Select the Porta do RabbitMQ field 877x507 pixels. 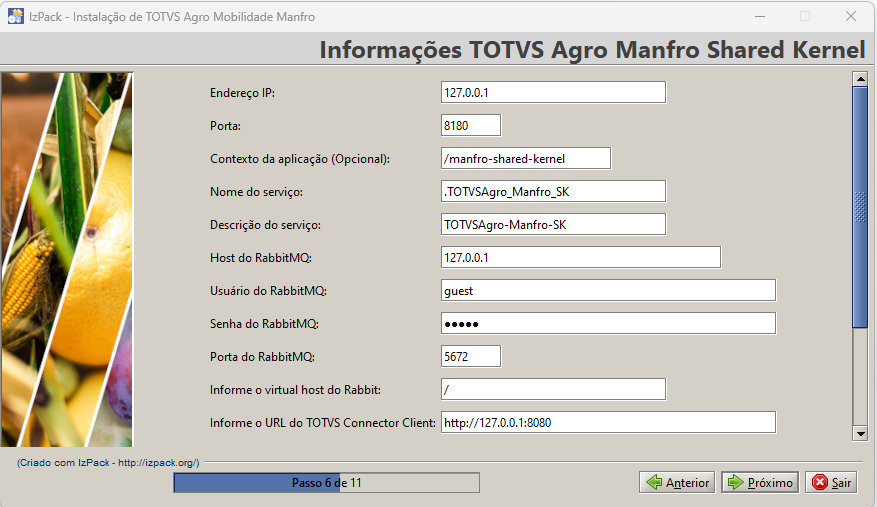(x=470, y=356)
